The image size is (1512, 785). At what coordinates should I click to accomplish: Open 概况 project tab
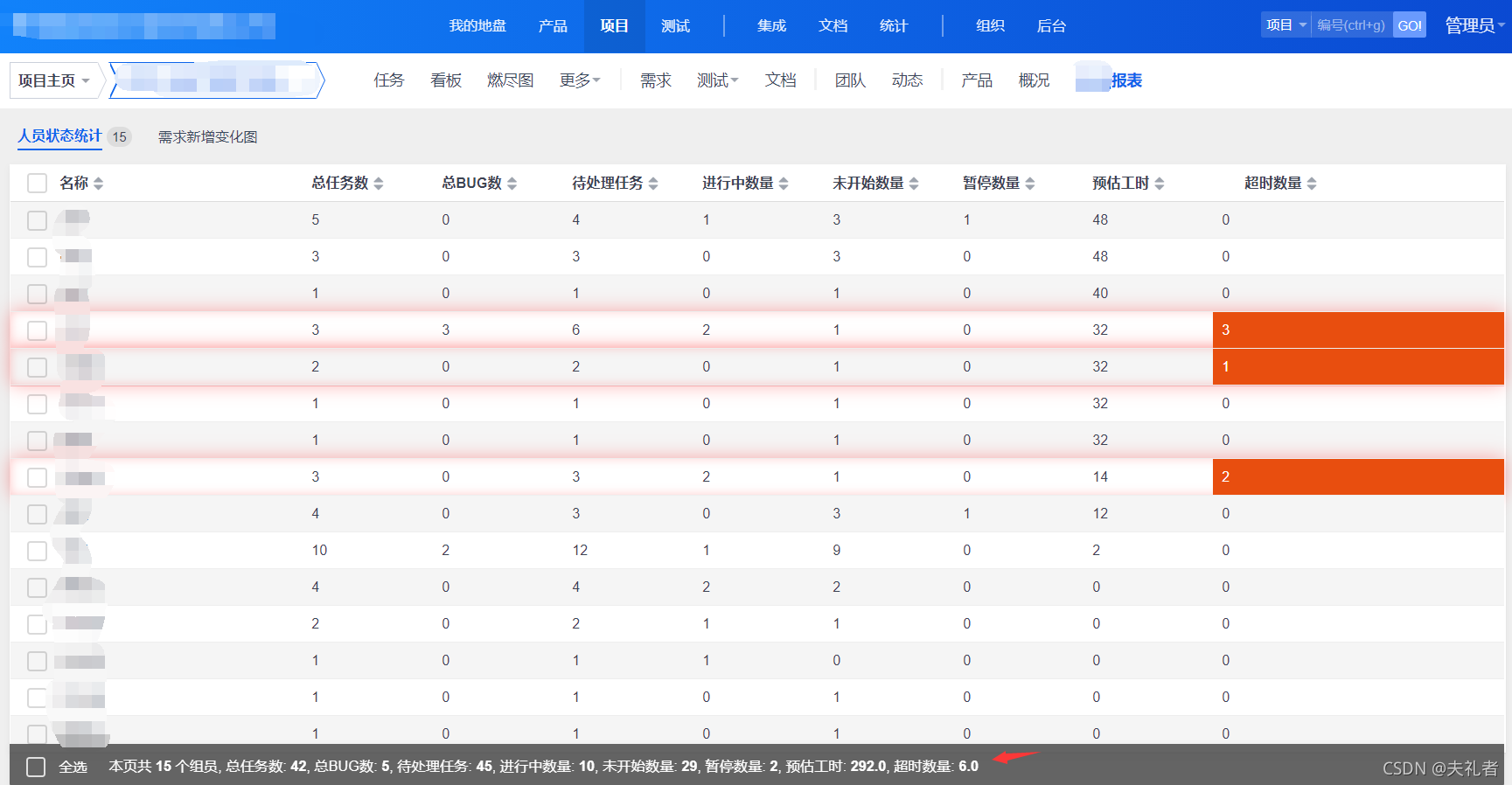pos(1035,80)
